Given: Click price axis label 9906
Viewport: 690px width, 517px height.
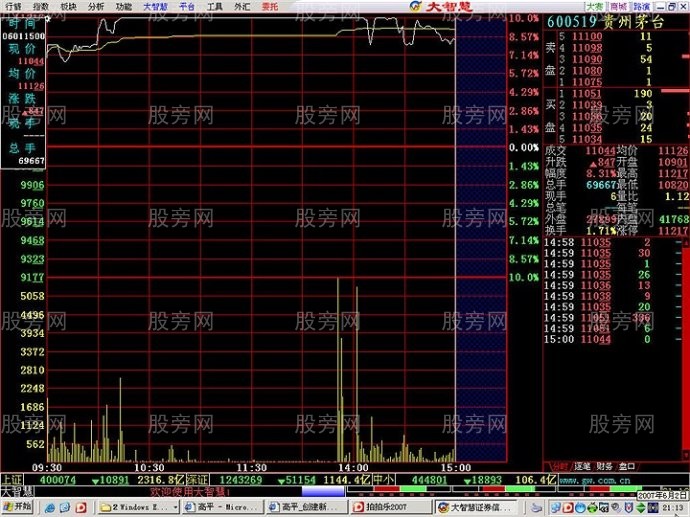Looking at the screenshot, I should tap(33, 185).
